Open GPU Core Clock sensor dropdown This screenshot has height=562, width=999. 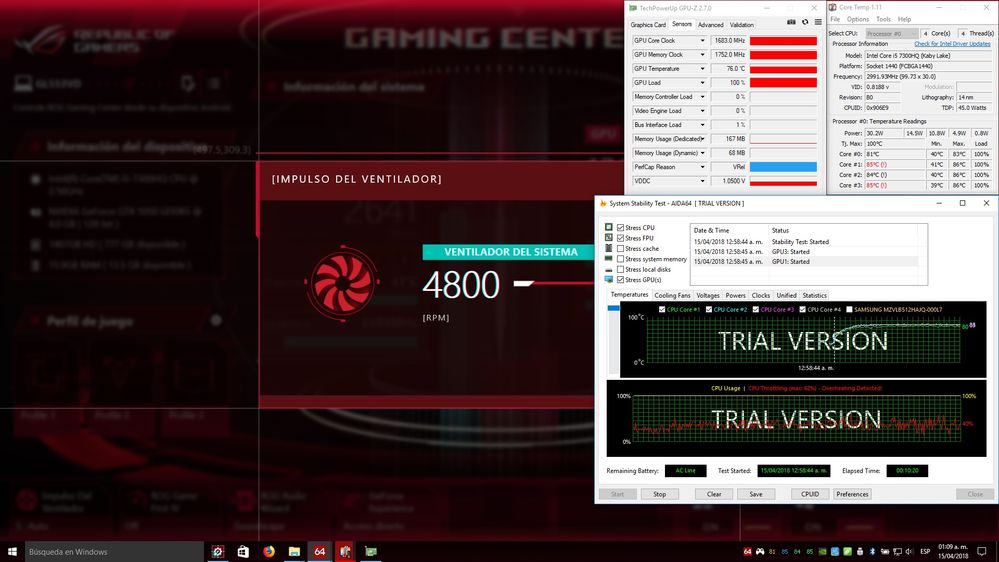point(703,41)
